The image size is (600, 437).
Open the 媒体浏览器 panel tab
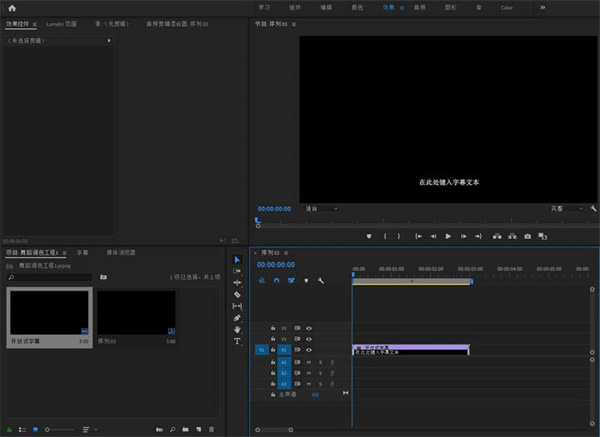pos(120,253)
